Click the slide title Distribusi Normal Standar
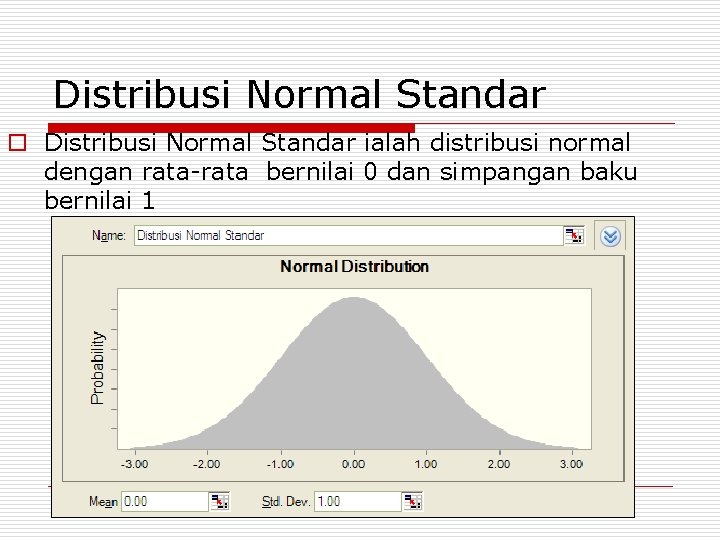The image size is (720, 540). click(x=299, y=95)
